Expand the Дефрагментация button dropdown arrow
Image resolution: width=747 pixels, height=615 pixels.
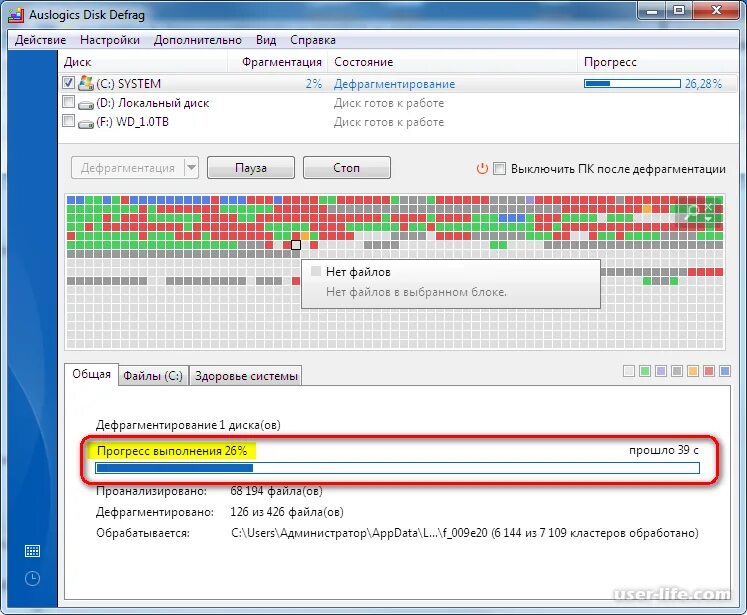pyautogui.click(x=191, y=168)
